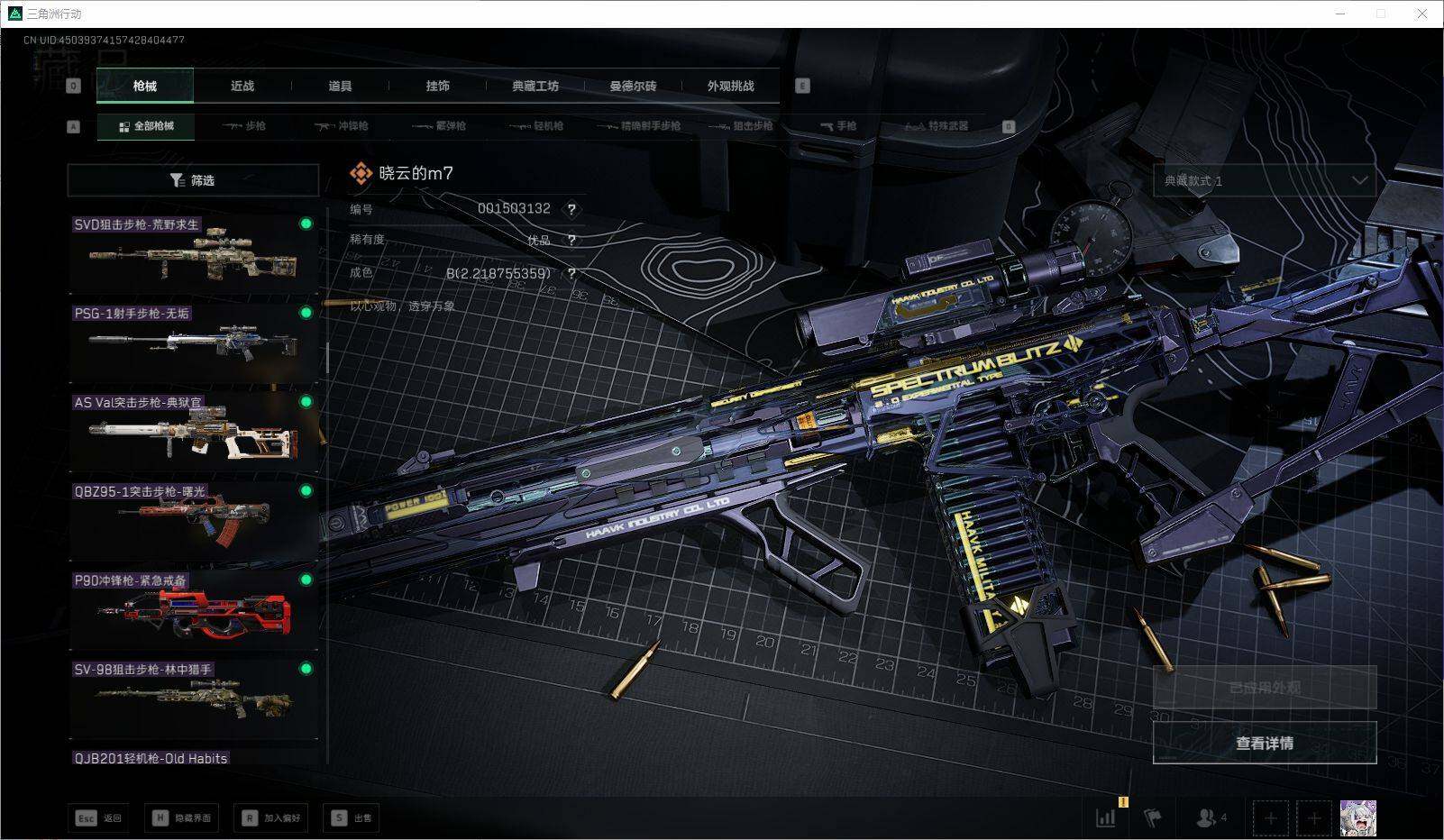This screenshot has width=1444, height=840.
Task: Open the statistics bar-chart icon
Action: click(1106, 817)
